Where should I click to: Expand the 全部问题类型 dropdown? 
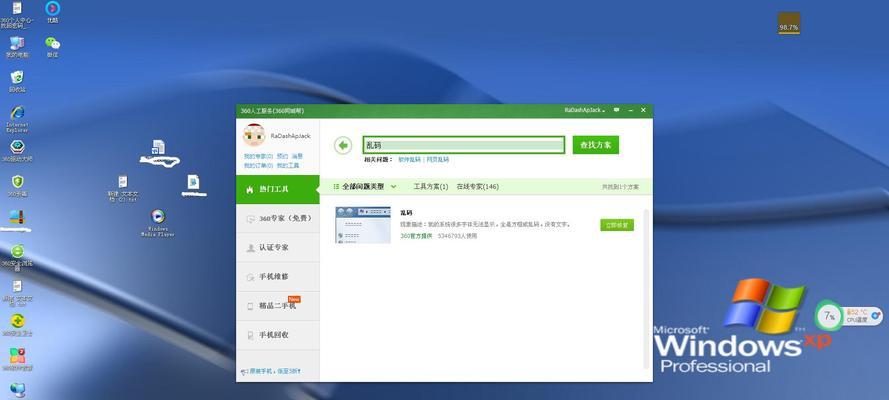click(x=365, y=186)
